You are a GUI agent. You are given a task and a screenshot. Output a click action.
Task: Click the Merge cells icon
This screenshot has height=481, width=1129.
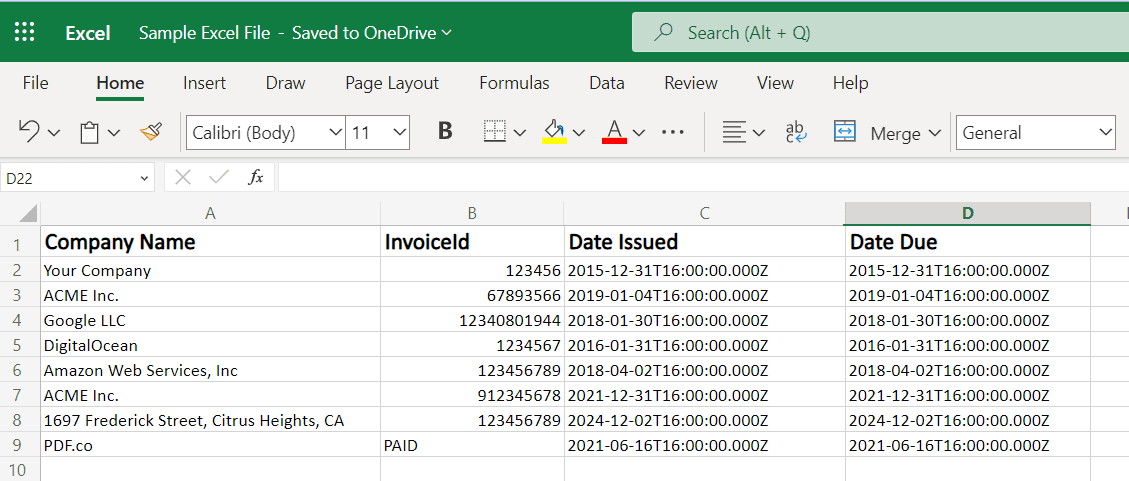845,131
